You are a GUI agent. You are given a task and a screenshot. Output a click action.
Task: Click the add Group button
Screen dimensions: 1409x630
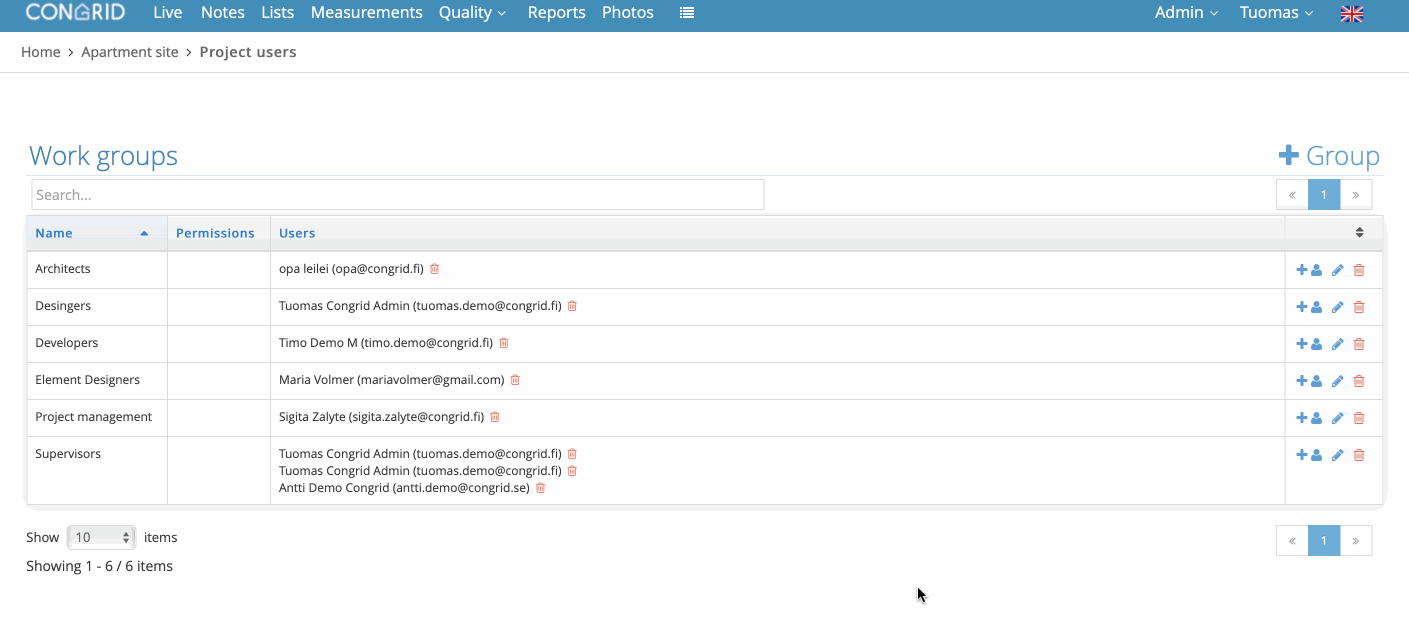pos(1329,156)
